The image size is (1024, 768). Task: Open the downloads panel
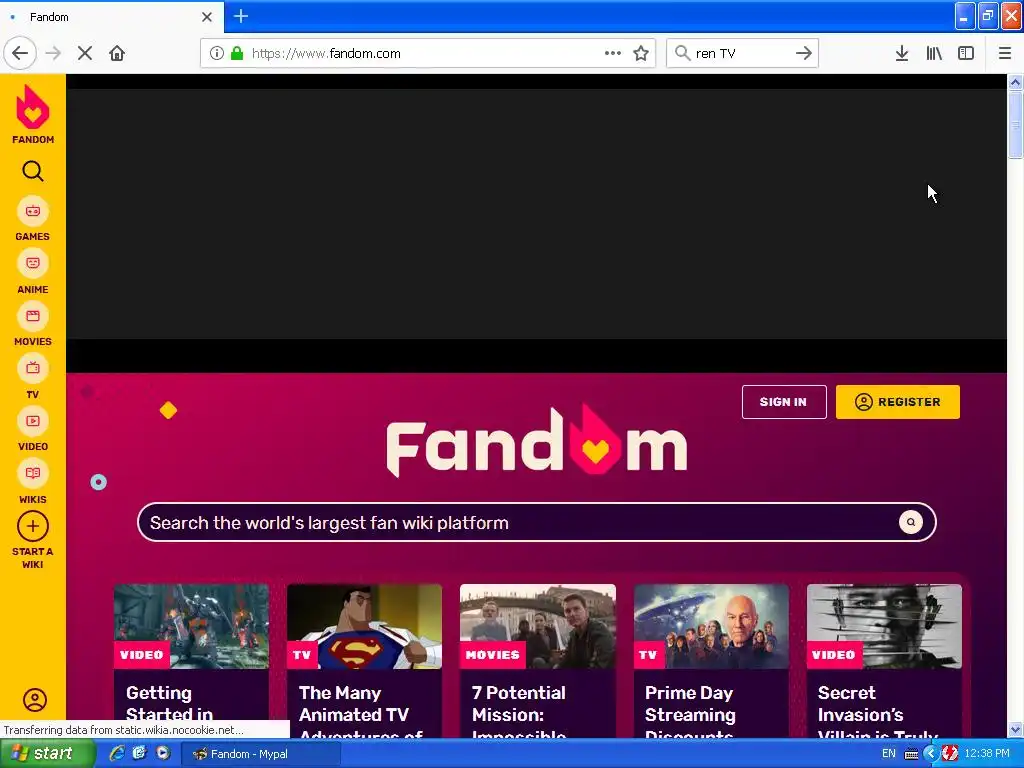[x=902, y=54]
